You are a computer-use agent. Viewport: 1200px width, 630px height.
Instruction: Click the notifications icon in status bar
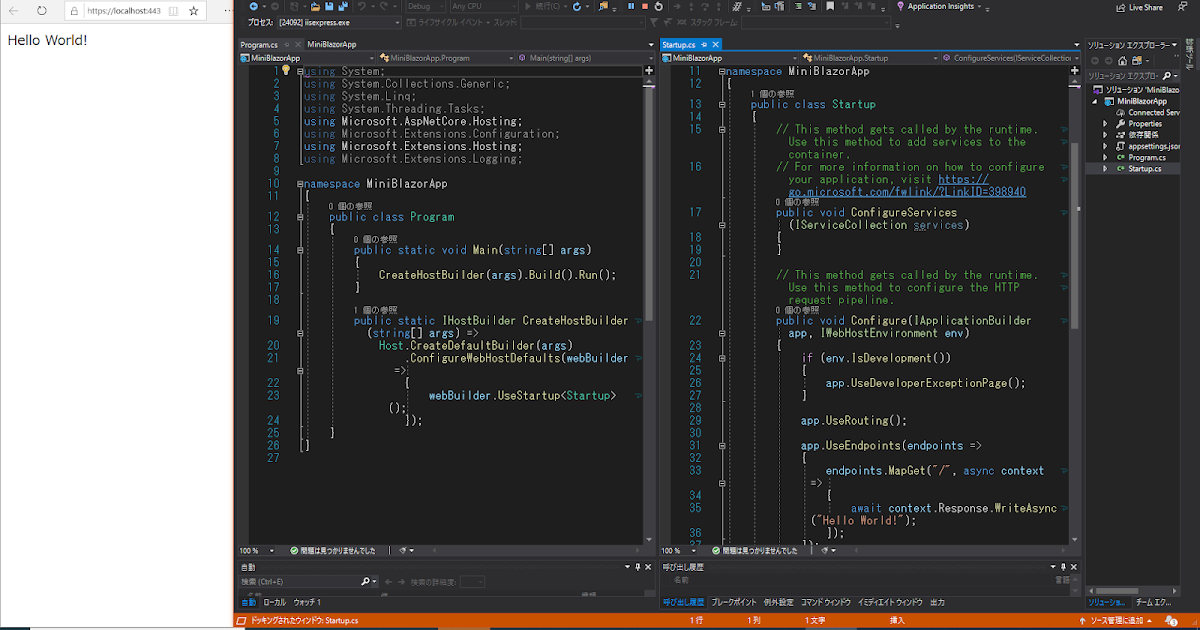[x=1171, y=620]
